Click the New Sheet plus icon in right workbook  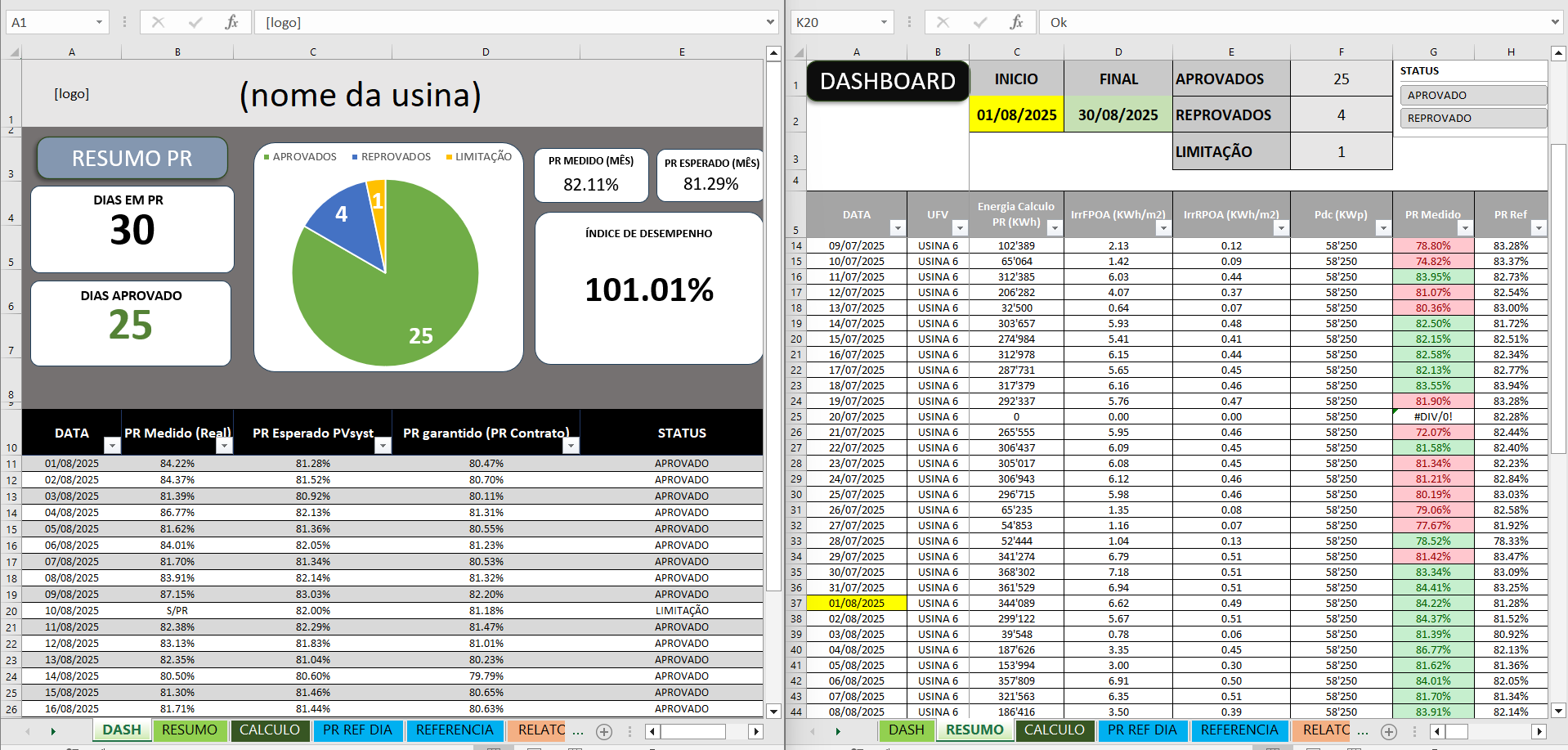point(1390,733)
